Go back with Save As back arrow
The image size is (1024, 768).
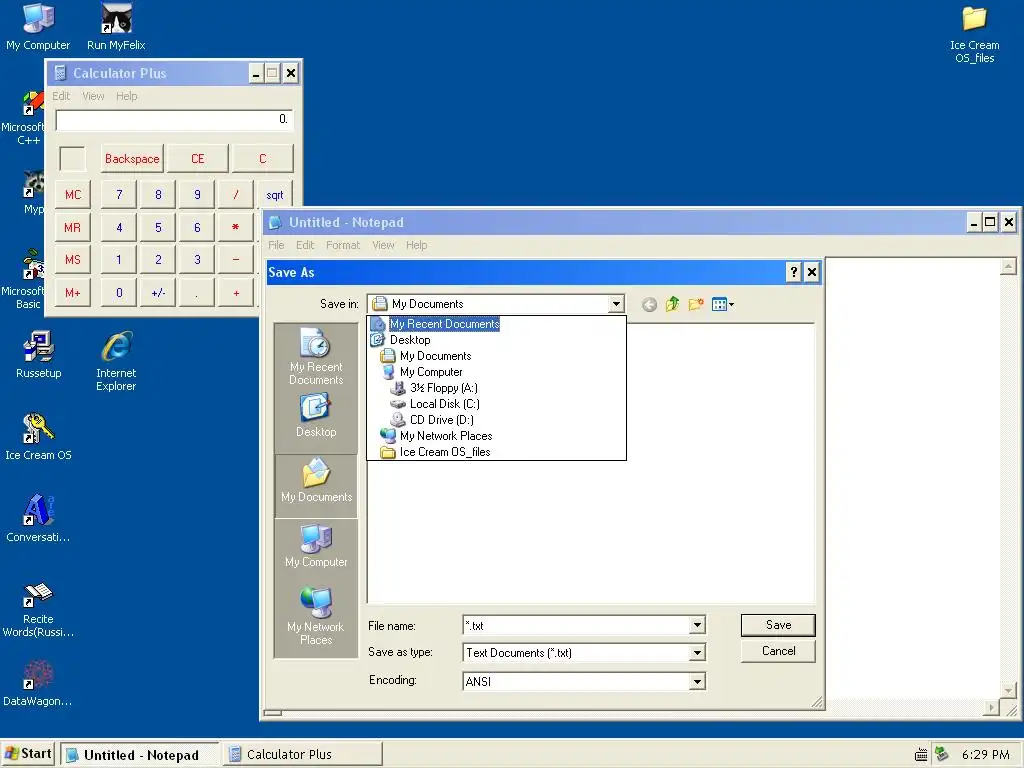[x=648, y=304]
